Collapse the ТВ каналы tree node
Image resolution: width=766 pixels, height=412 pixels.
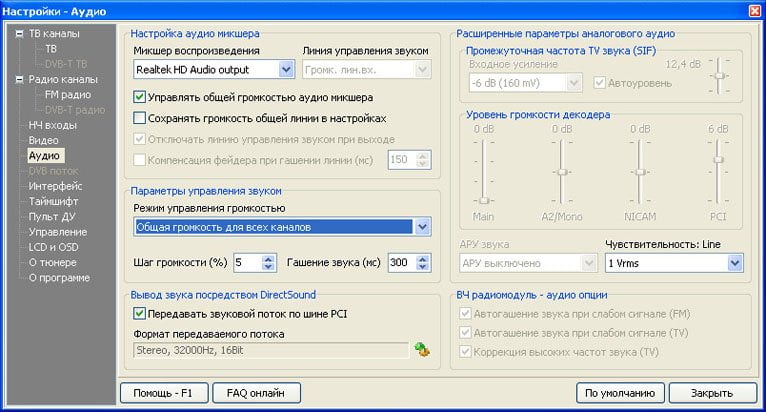point(19,33)
